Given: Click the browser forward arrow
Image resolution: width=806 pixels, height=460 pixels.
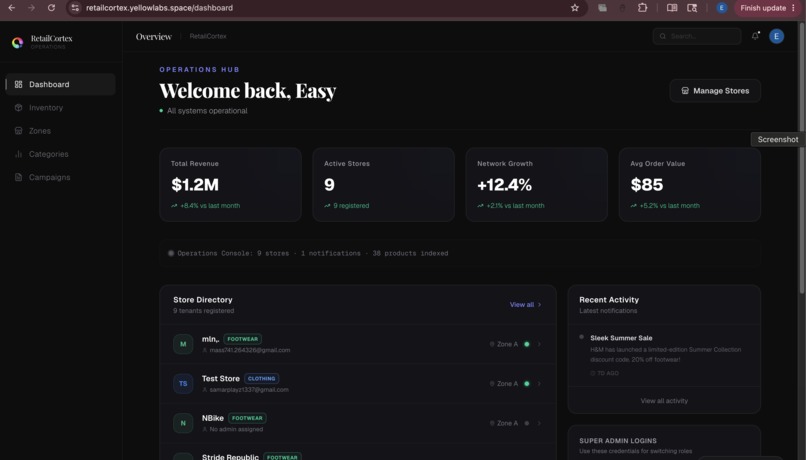Looking at the screenshot, I should 31,8.
